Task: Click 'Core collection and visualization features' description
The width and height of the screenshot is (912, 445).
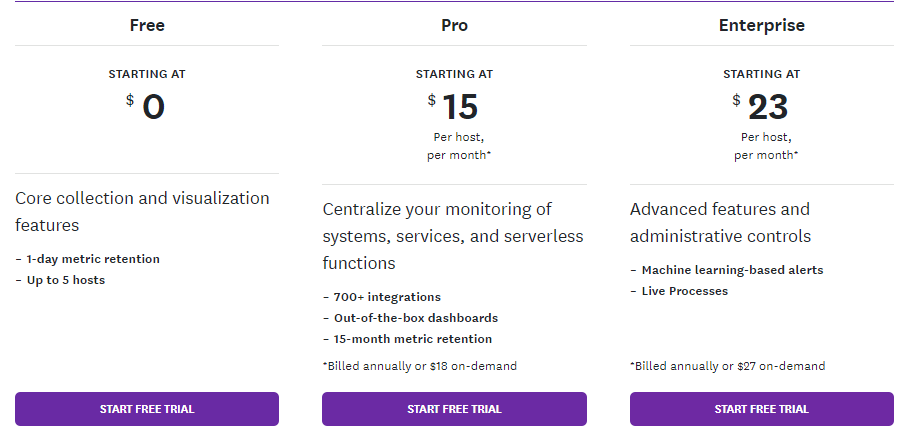Action: click(x=142, y=211)
